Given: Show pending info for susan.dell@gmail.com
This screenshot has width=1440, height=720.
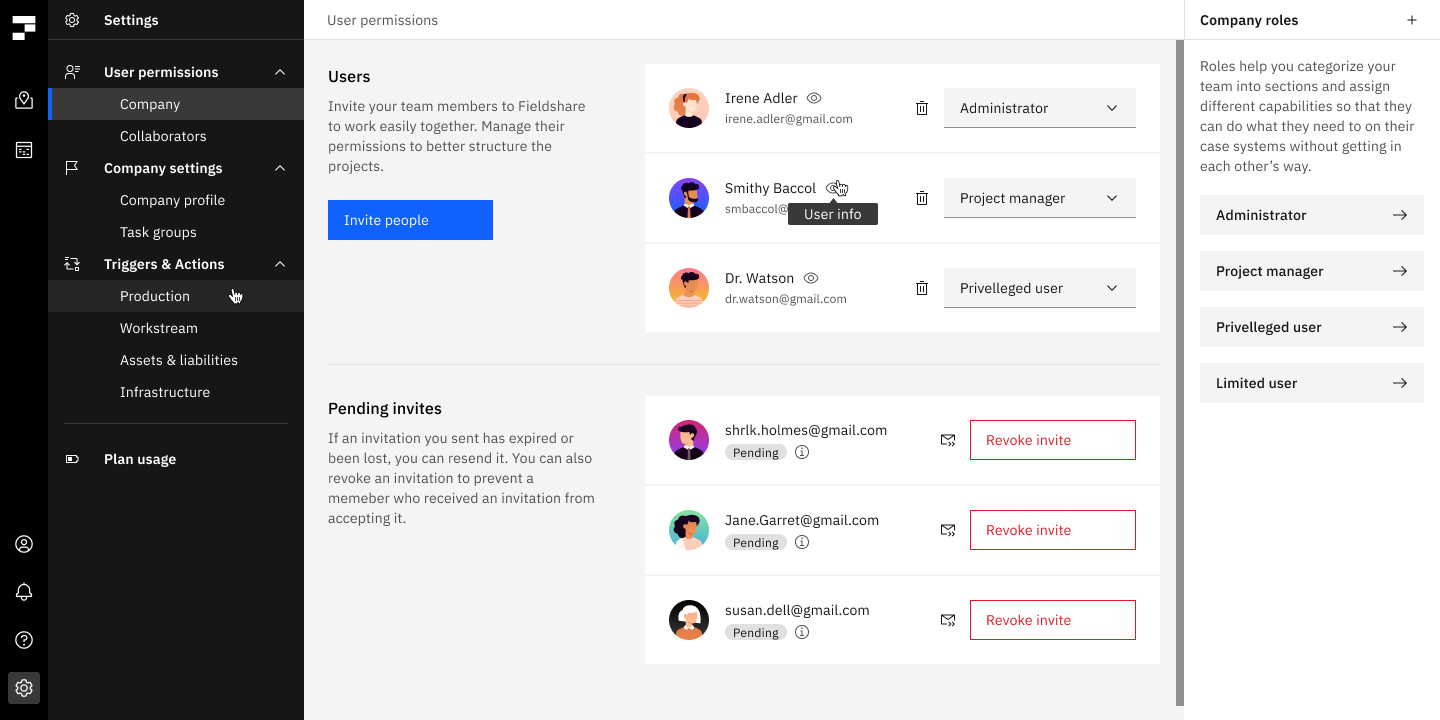Looking at the screenshot, I should 802,632.
